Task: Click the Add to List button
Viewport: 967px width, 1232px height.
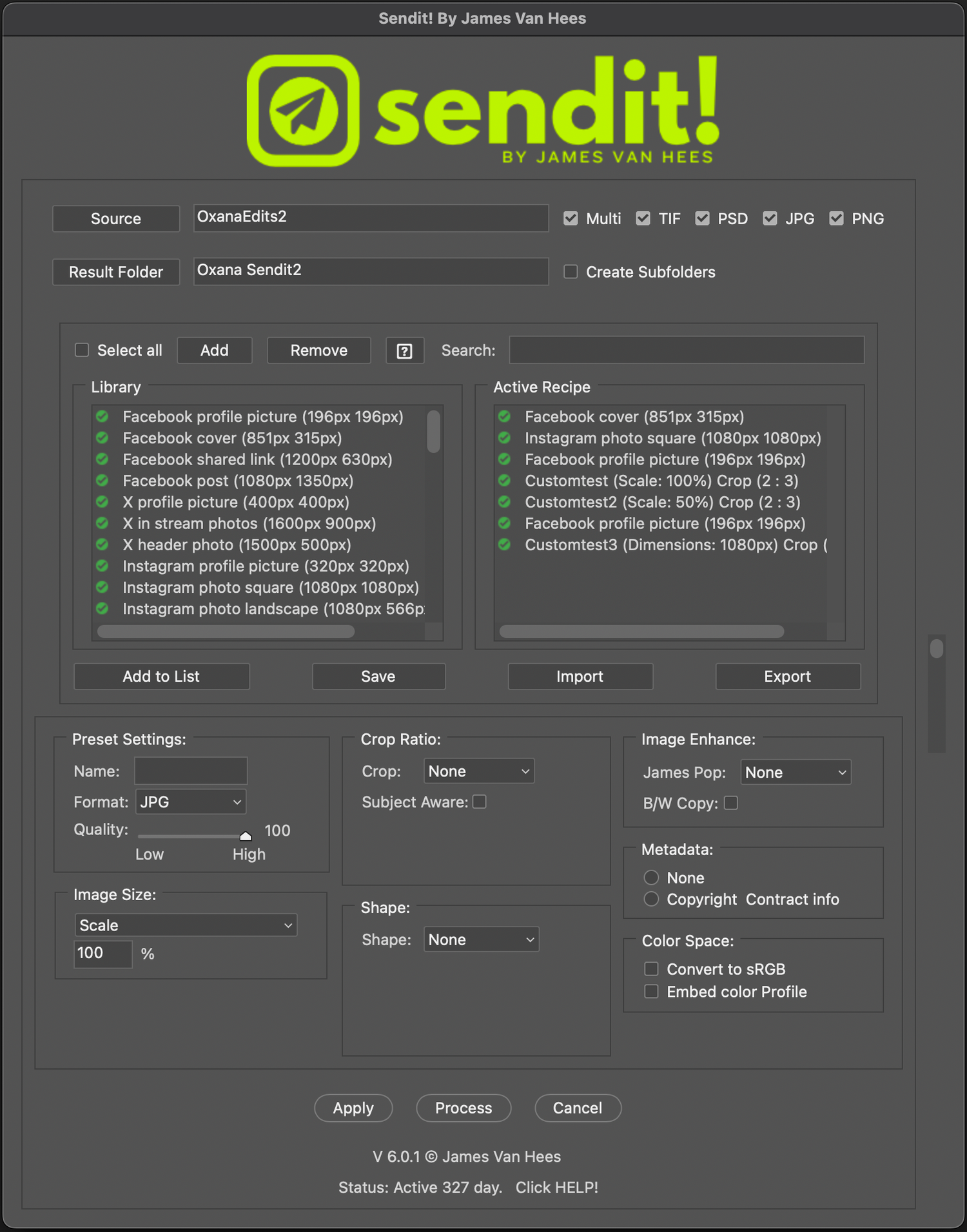Action: point(161,677)
